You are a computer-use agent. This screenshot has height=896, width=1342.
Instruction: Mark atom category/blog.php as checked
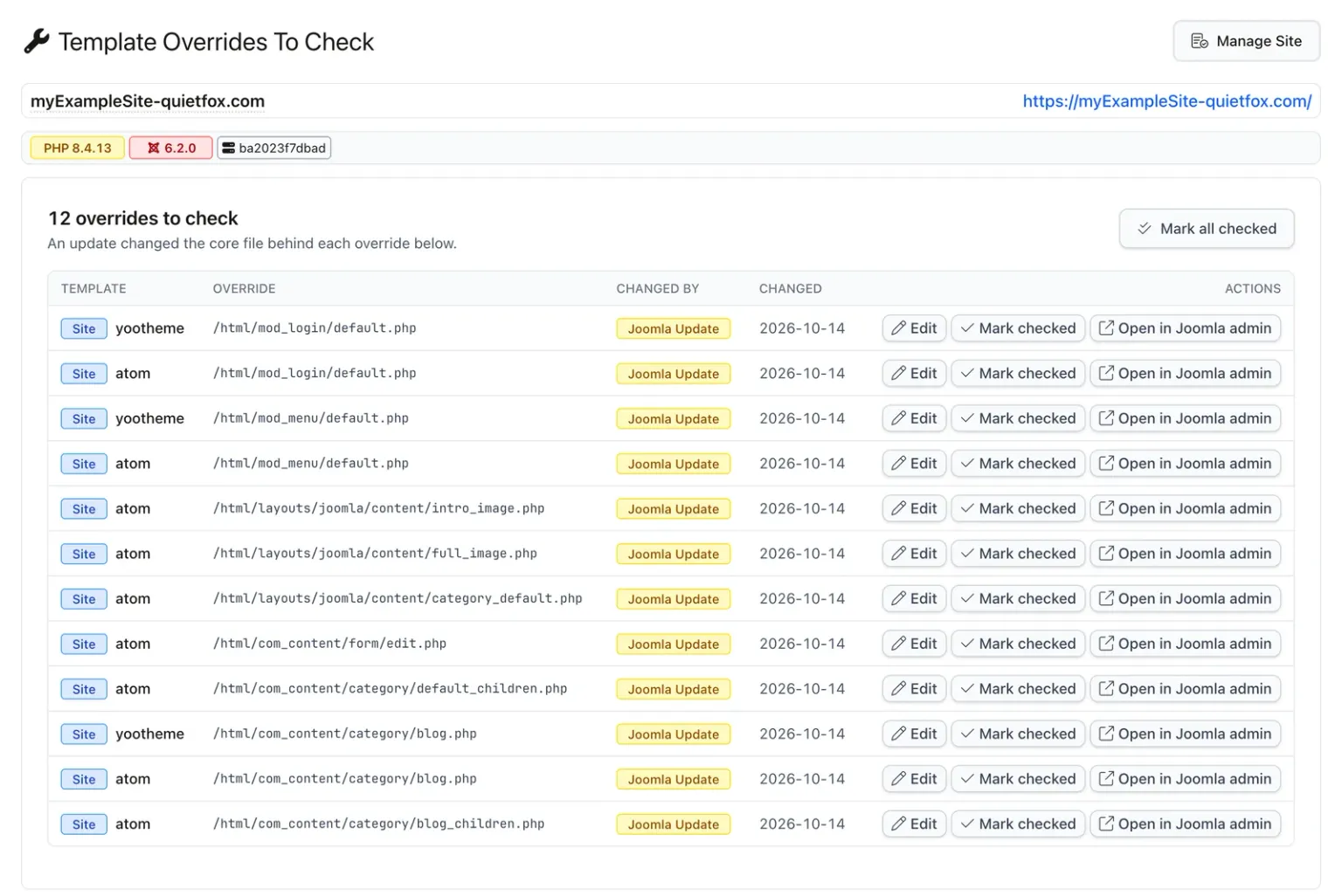coord(1018,779)
